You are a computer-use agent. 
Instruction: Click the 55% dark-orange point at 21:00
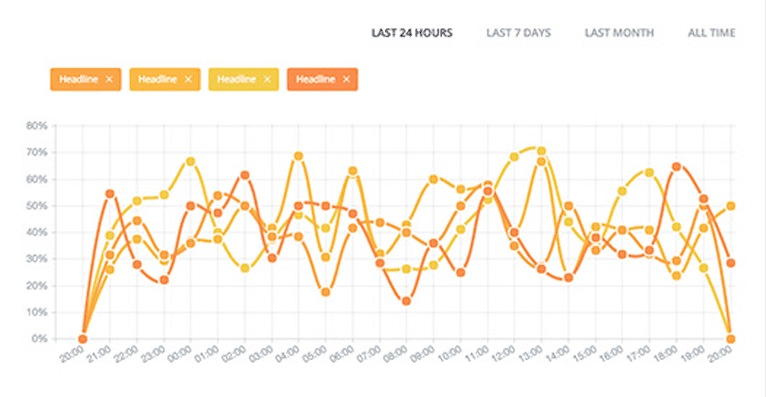click(110, 194)
